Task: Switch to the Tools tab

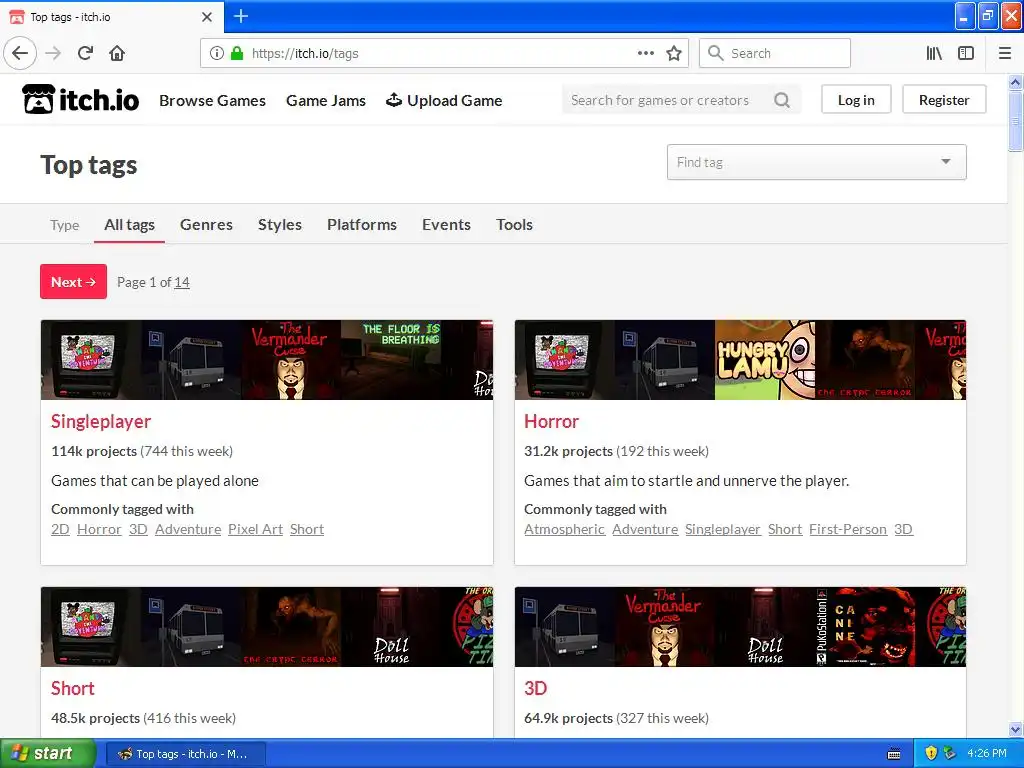Action: point(514,225)
